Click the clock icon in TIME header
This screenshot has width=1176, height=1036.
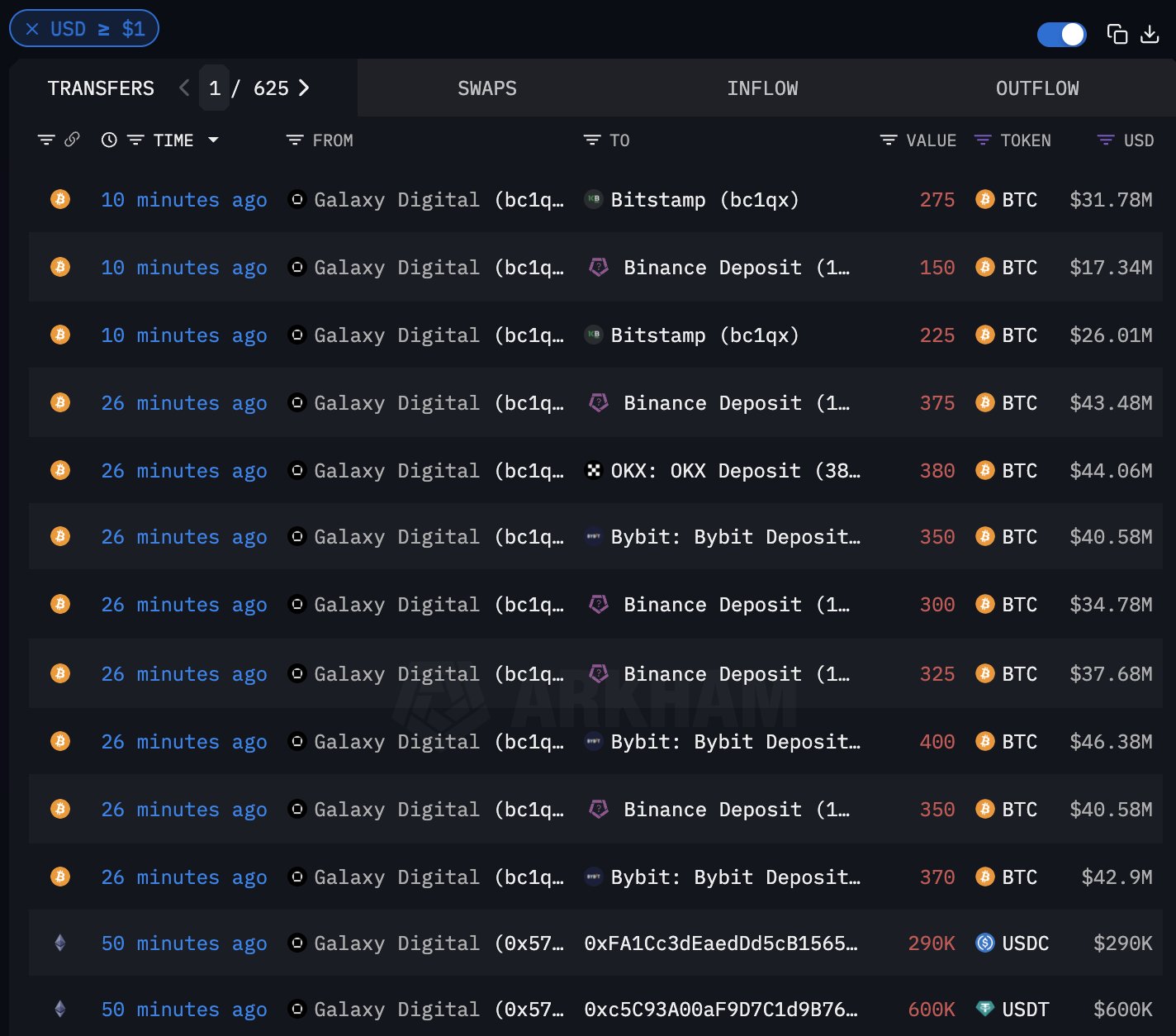point(109,140)
